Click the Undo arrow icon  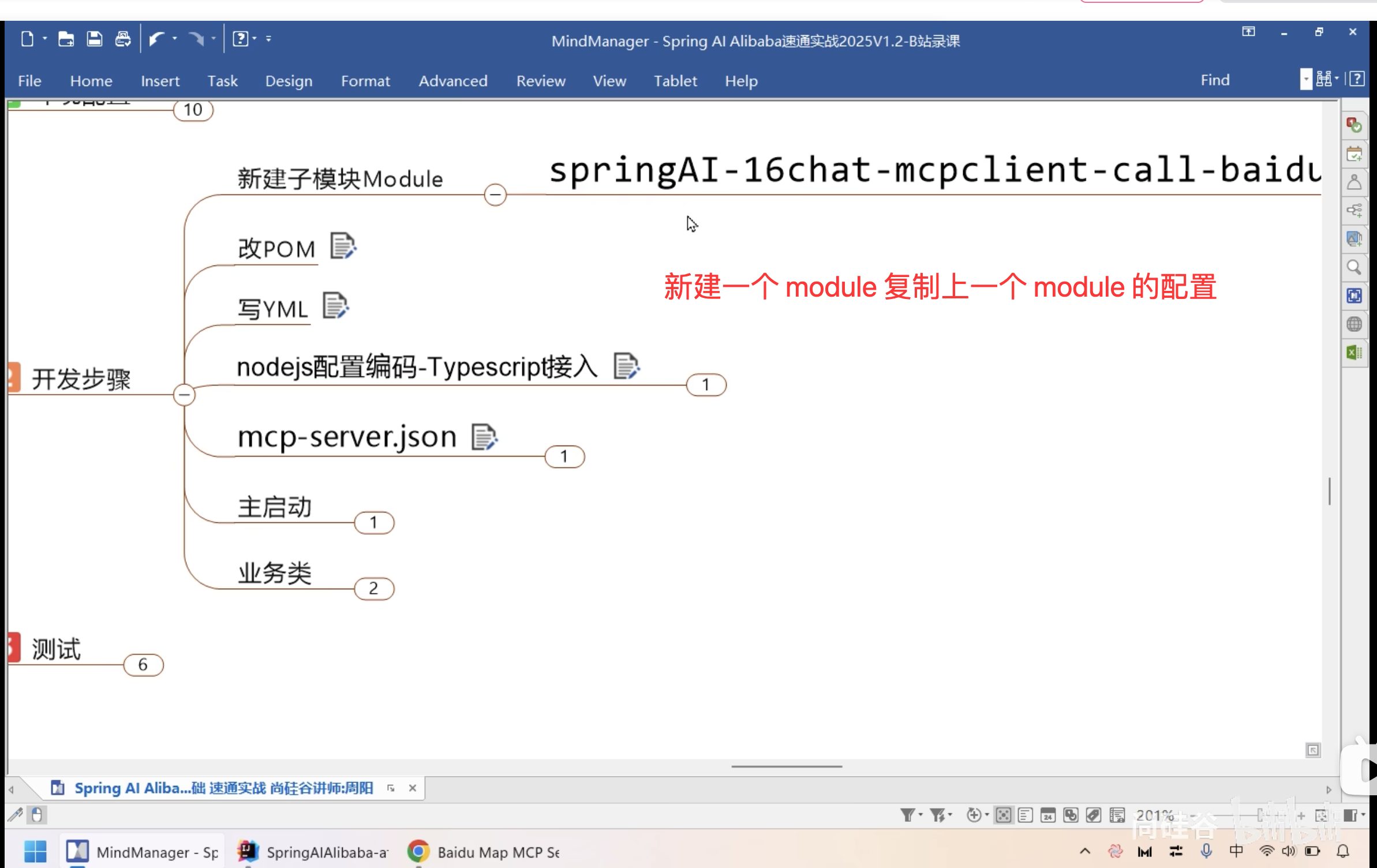point(156,39)
